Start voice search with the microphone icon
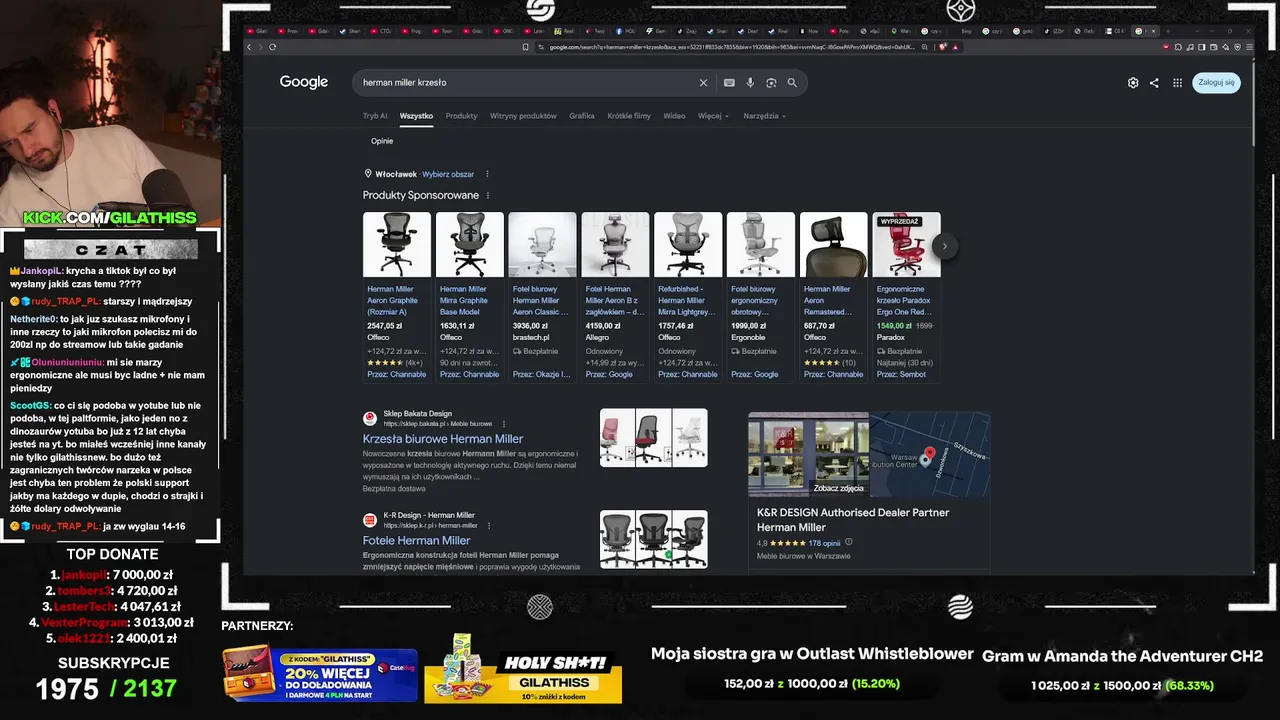The image size is (1280, 720). (x=750, y=83)
